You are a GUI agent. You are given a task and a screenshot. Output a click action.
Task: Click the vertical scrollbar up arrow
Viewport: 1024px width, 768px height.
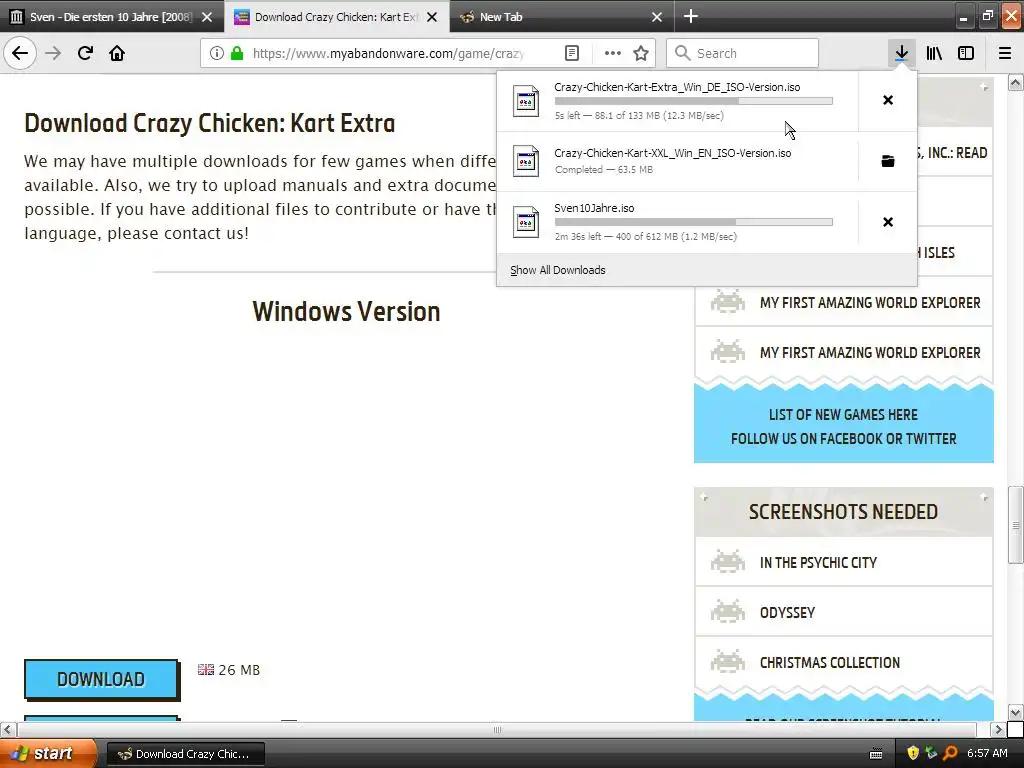click(x=1015, y=83)
